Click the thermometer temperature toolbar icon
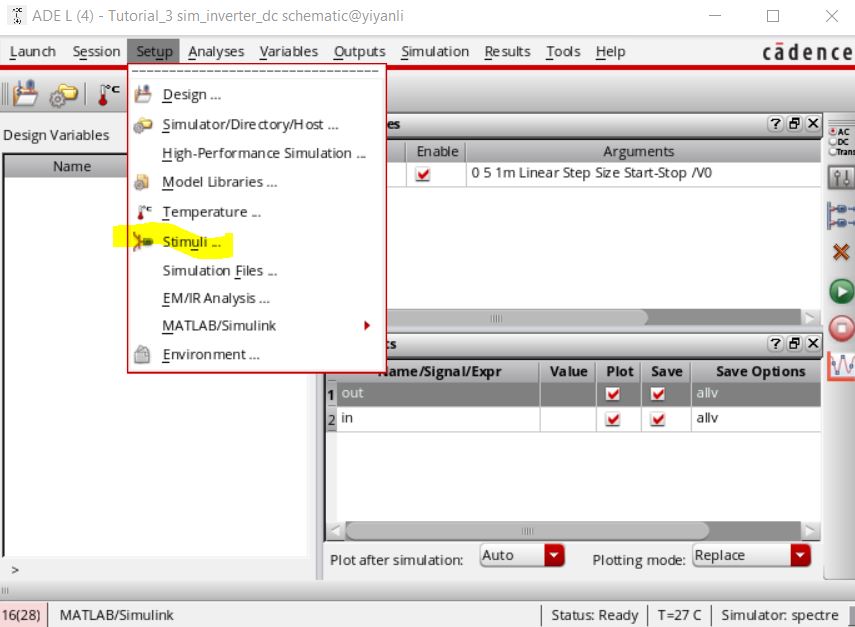 (110, 95)
